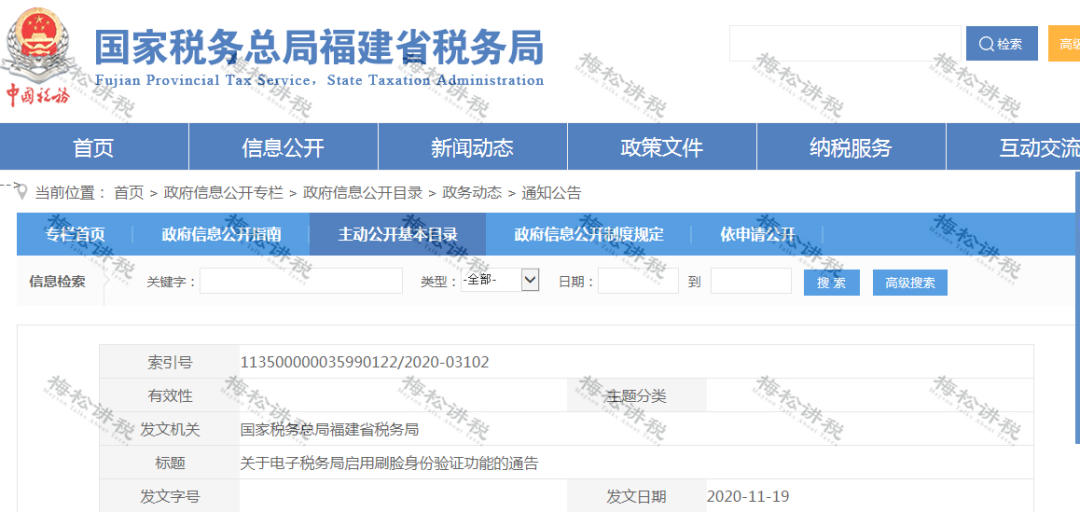
Task: Open 纳税服务 in the main navigation
Action: tap(851, 147)
